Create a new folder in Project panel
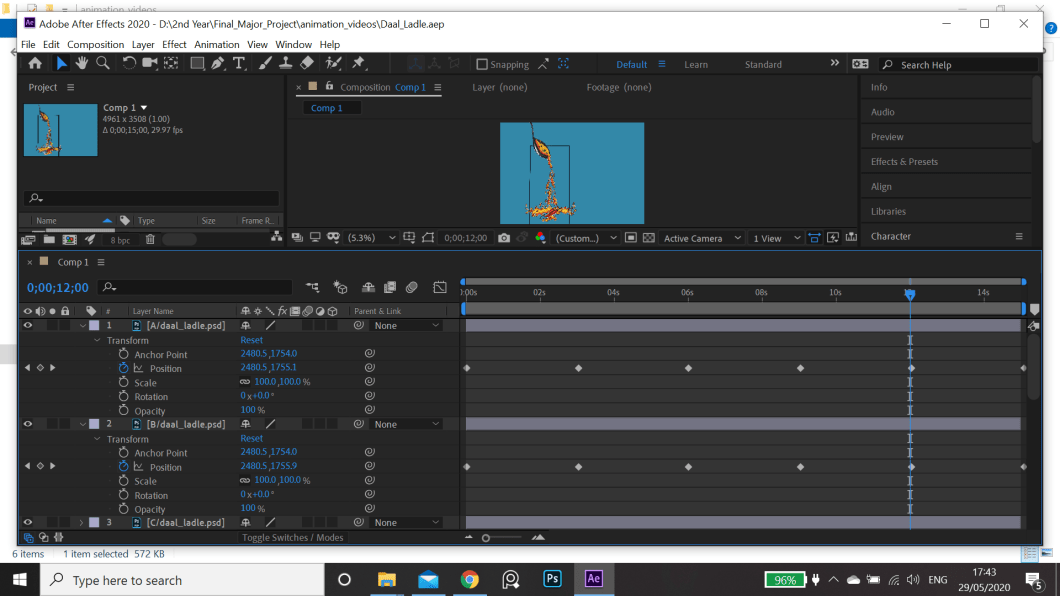1060x596 pixels. [49, 239]
